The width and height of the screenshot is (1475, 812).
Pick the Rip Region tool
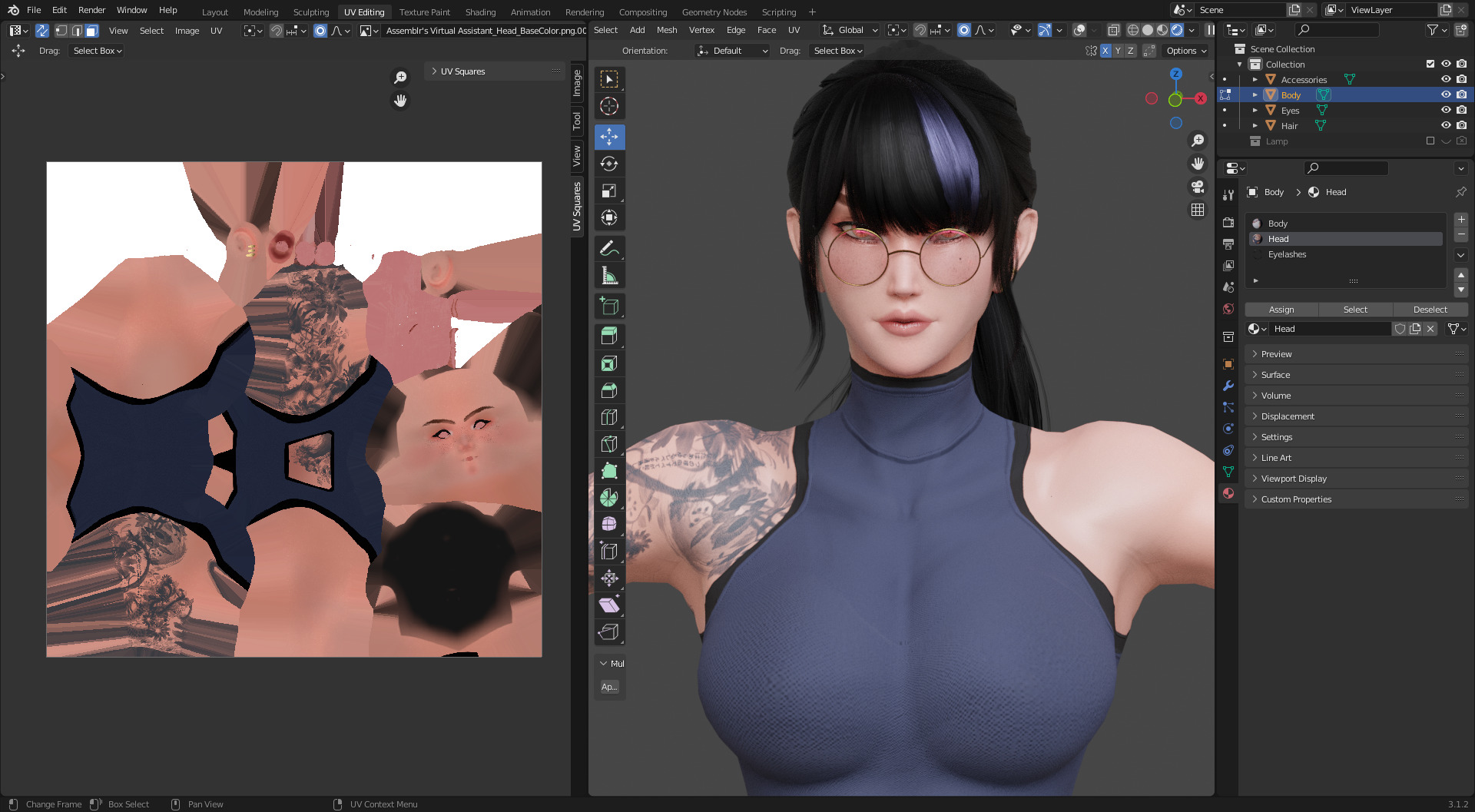[609, 632]
